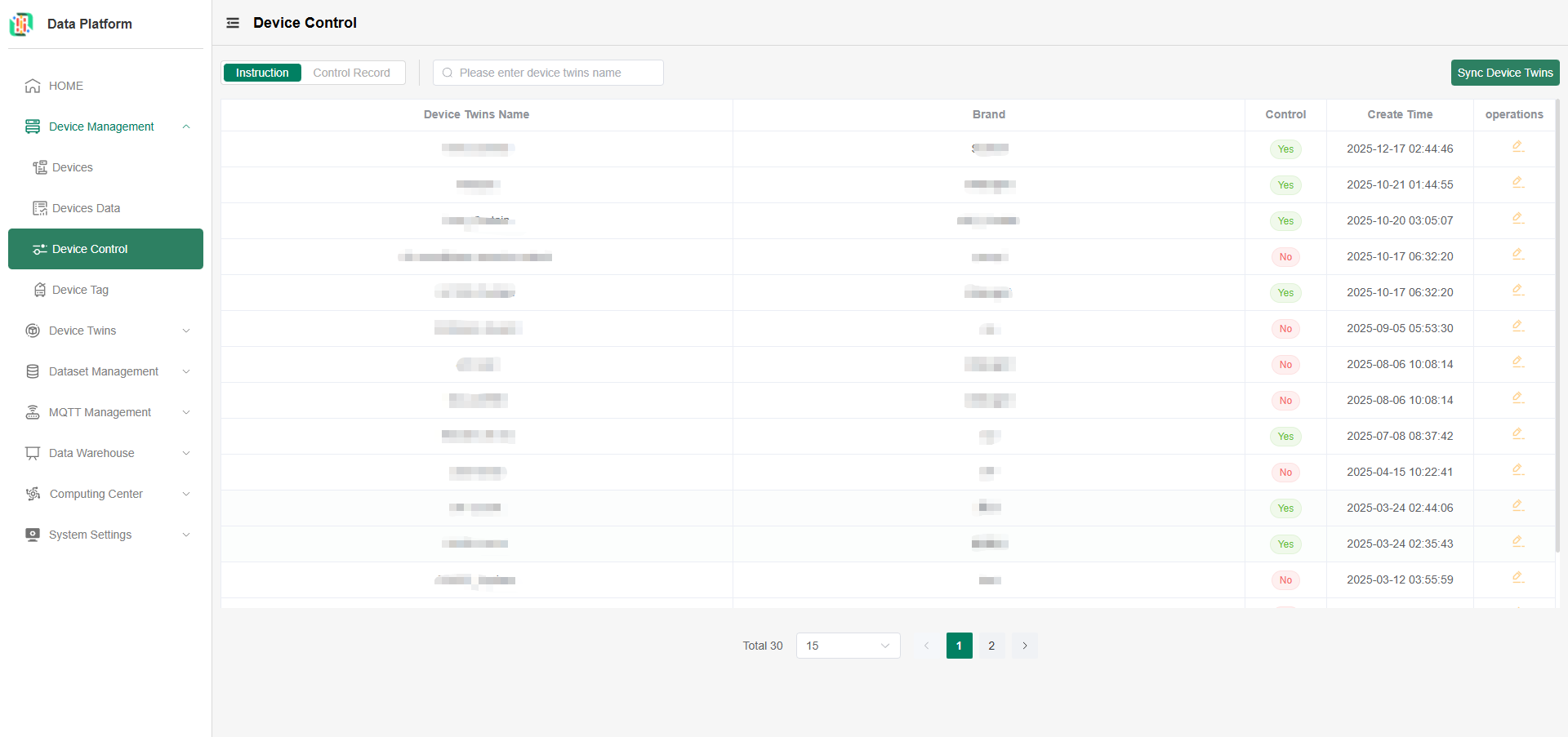Open the Devices Data menu item
This screenshot has width=1568, height=737.
[86, 208]
